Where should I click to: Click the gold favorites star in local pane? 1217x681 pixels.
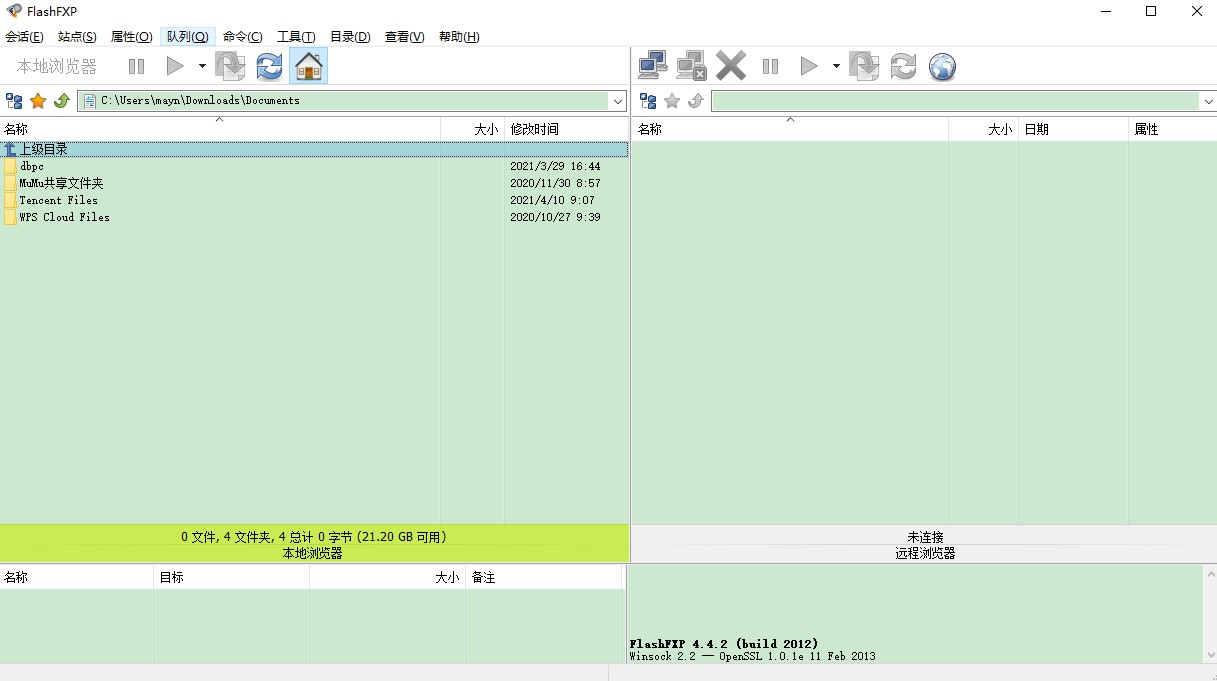tap(38, 101)
